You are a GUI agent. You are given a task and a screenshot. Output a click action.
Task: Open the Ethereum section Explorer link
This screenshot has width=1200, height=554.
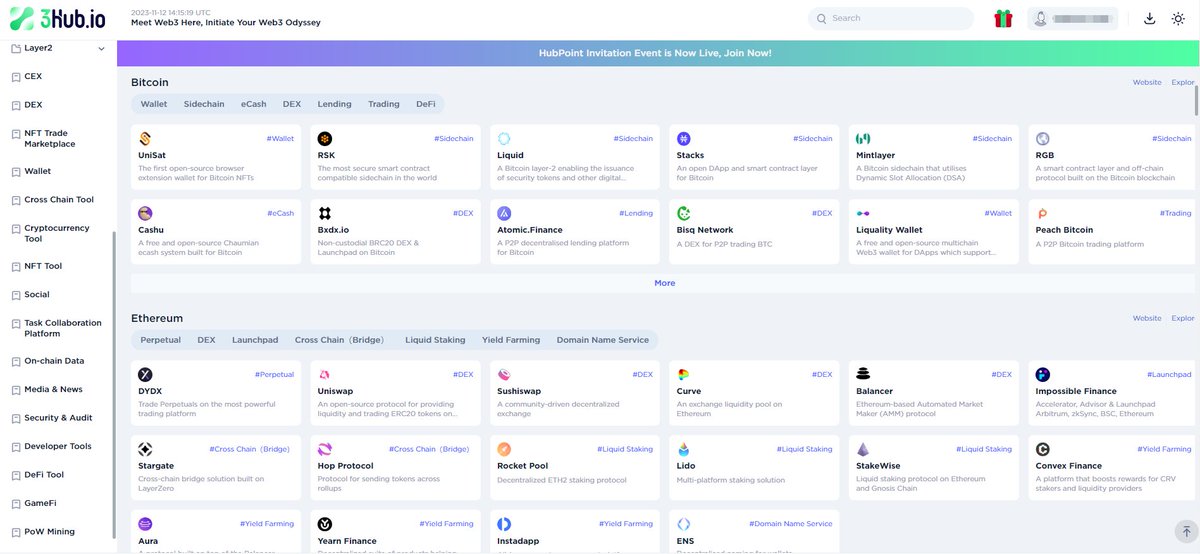[x=1184, y=319]
